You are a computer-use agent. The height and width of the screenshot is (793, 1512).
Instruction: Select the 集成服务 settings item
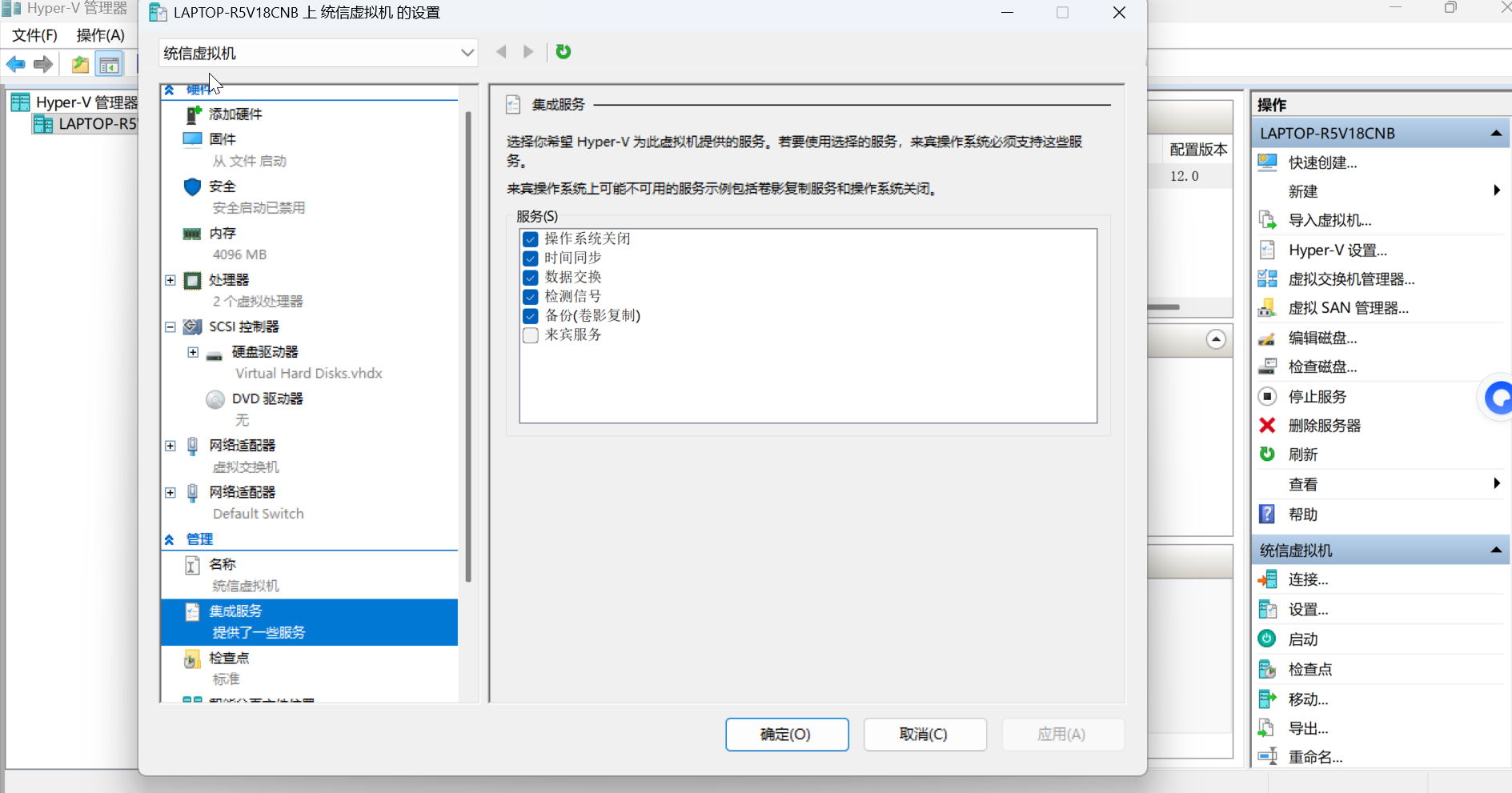point(309,622)
